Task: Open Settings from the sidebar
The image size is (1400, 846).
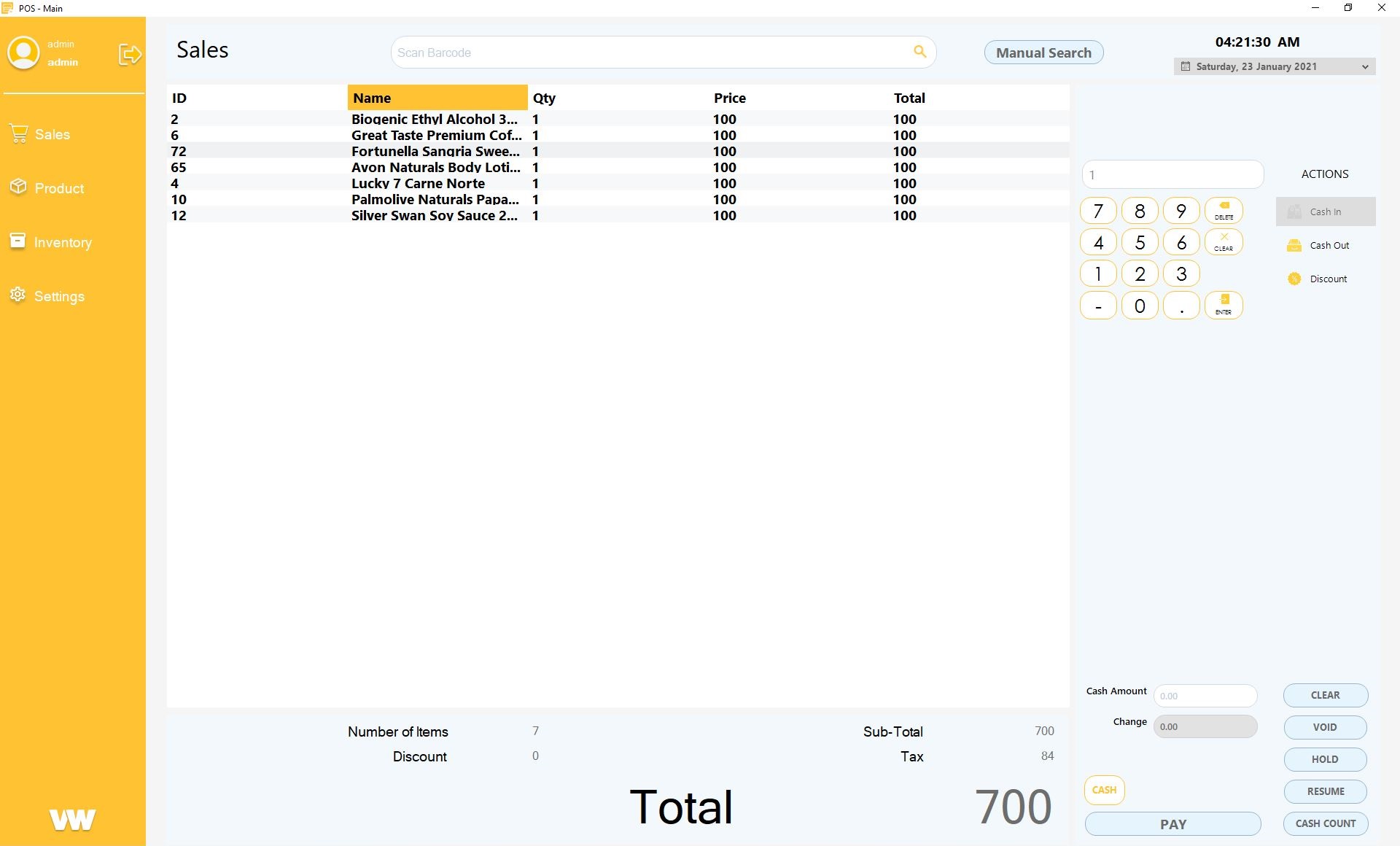Action: point(58,296)
